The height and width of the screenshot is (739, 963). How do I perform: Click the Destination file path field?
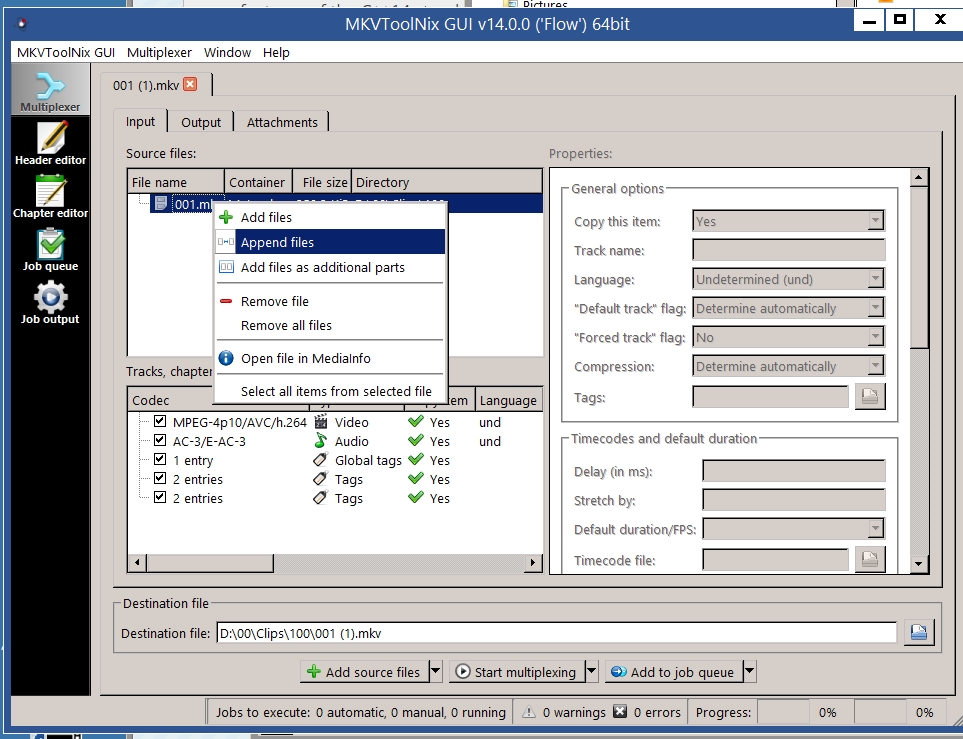click(x=556, y=633)
